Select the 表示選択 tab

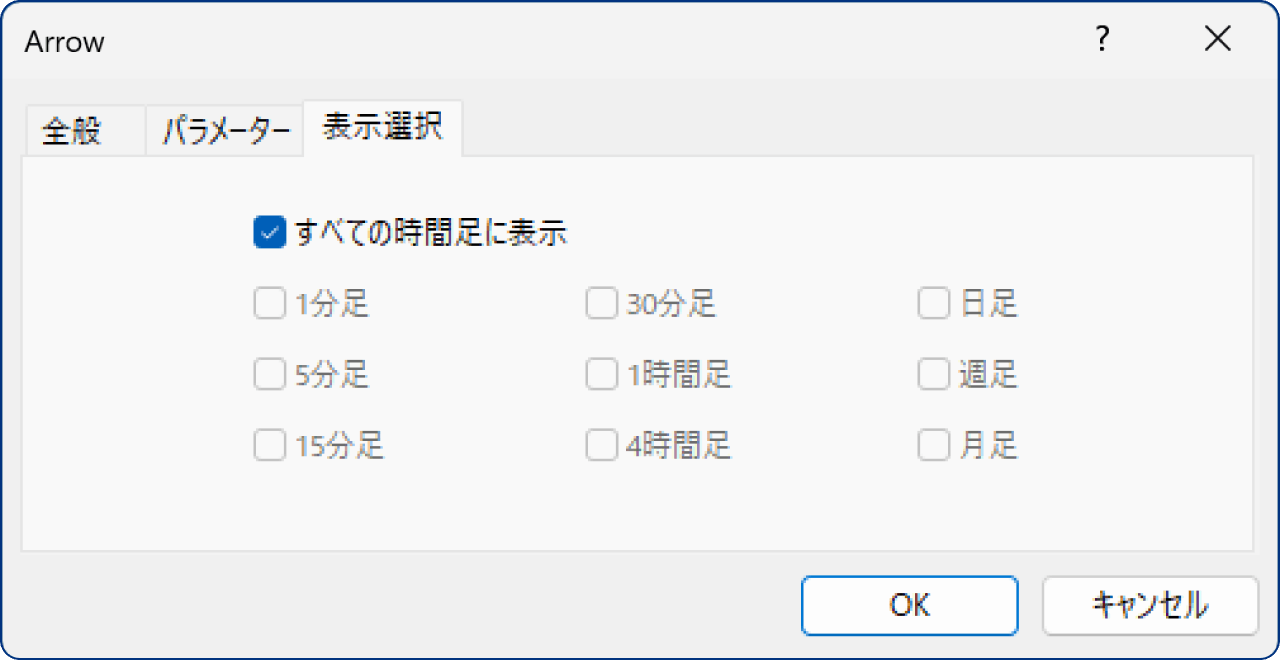[383, 128]
